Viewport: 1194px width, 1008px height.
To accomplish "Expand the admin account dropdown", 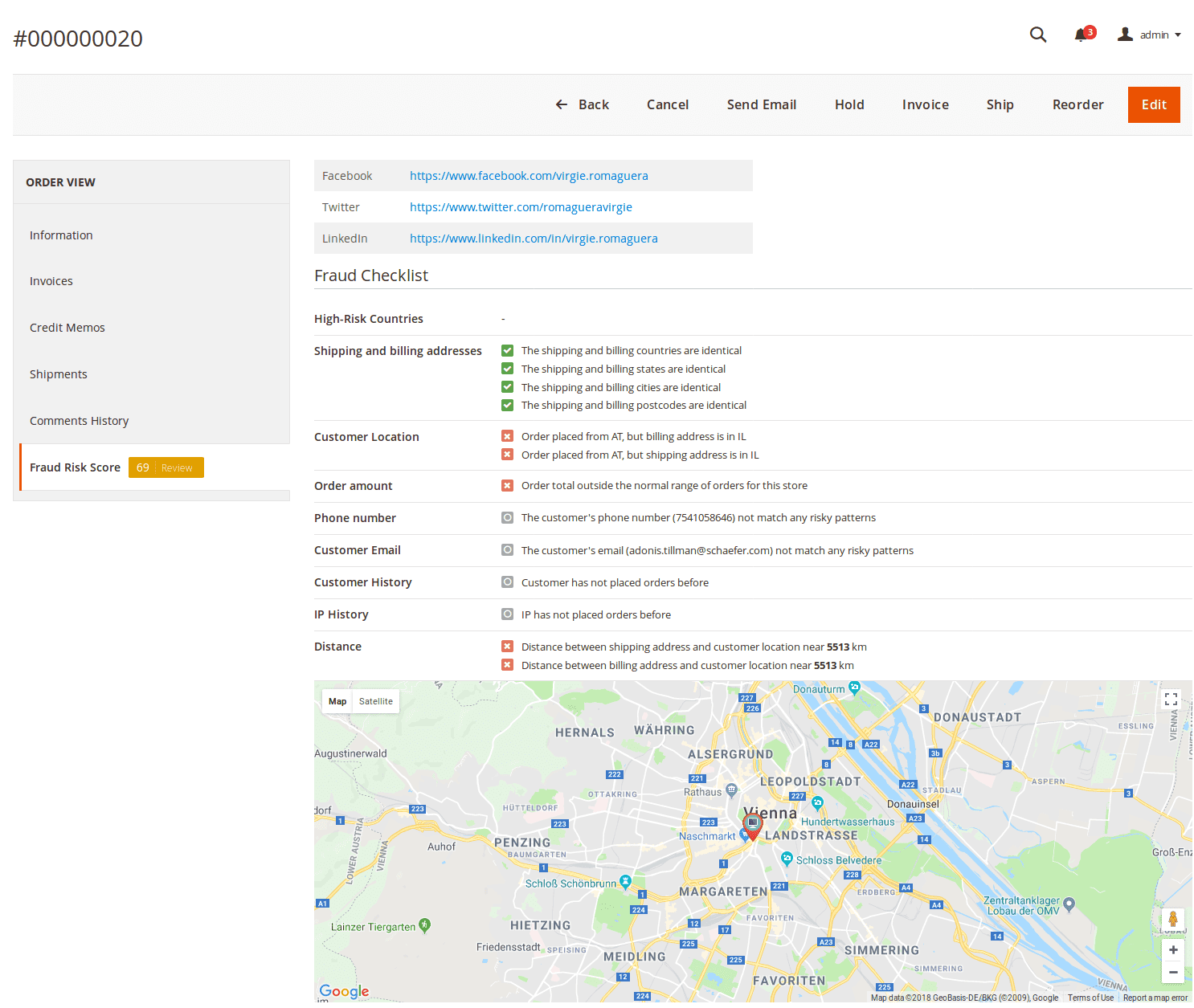I will (x=1150, y=35).
